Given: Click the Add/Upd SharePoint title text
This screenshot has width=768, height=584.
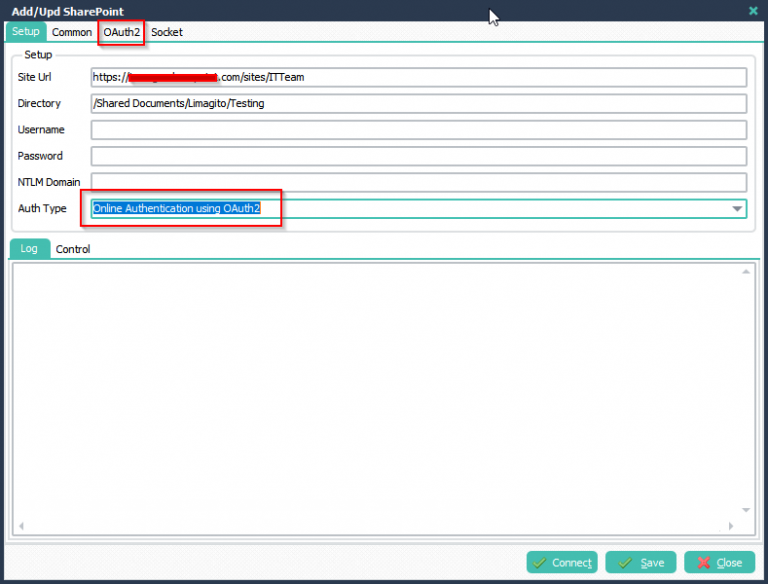Looking at the screenshot, I should coord(68,11).
